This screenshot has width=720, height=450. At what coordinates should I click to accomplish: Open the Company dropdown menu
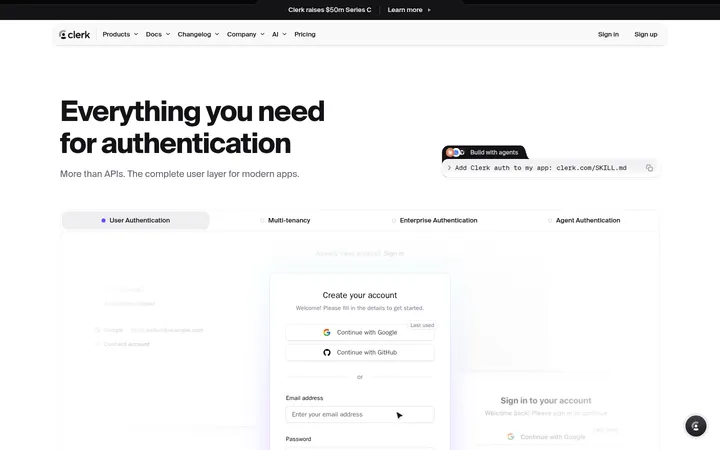click(246, 34)
